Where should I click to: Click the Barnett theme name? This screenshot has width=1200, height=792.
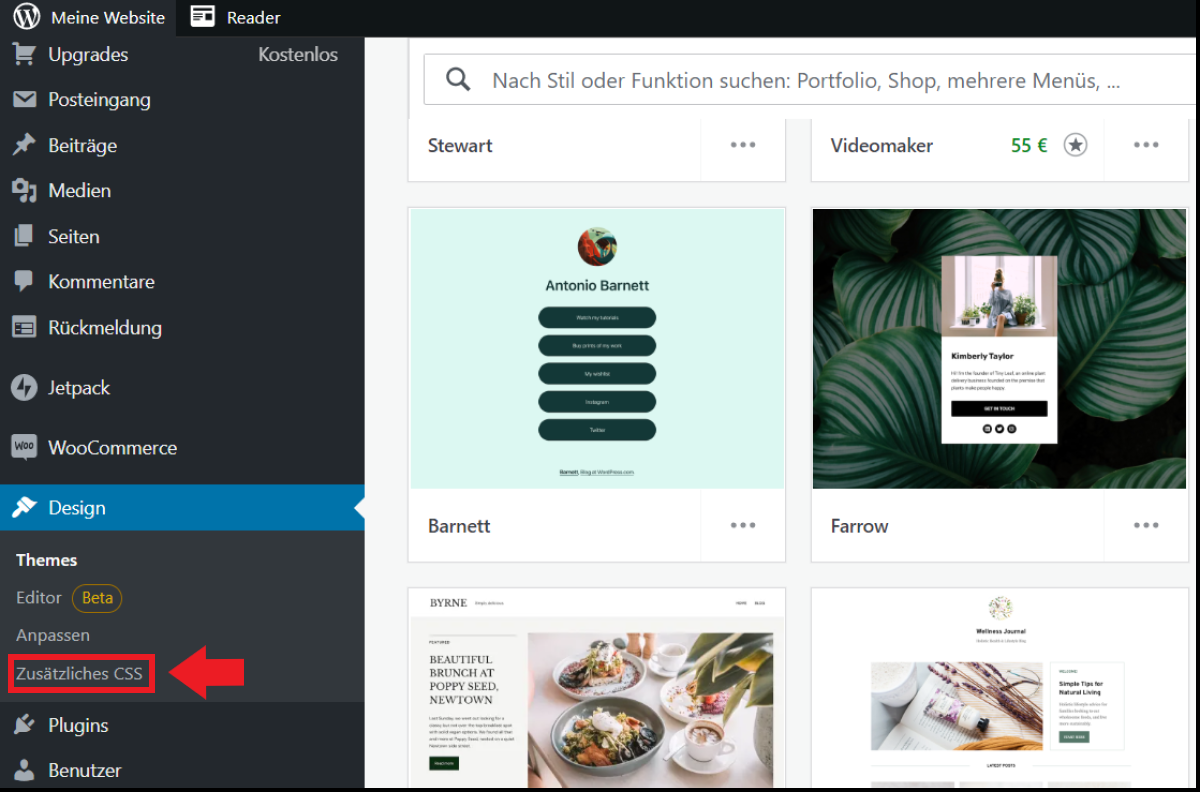(x=459, y=526)
